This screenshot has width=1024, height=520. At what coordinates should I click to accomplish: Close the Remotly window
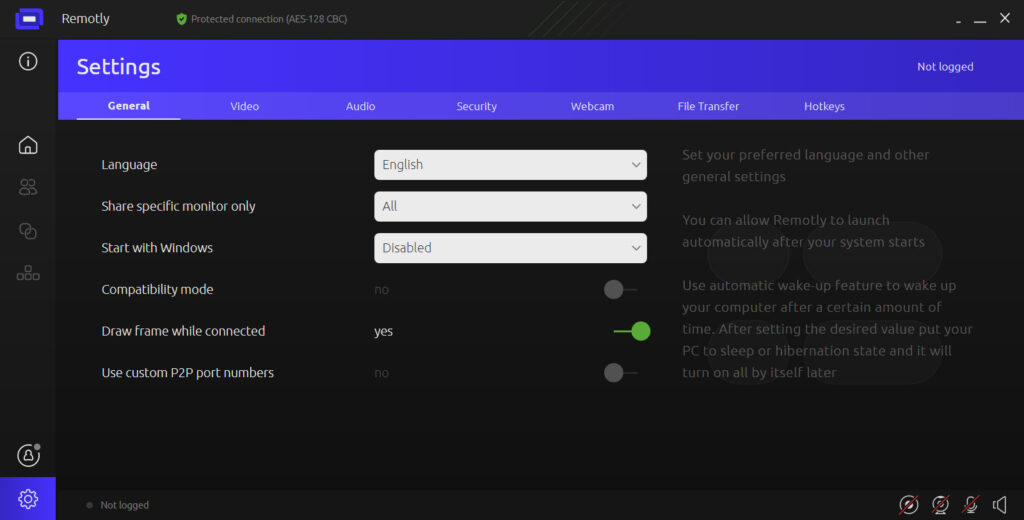pyautogui.click(x=1005, y=18)
